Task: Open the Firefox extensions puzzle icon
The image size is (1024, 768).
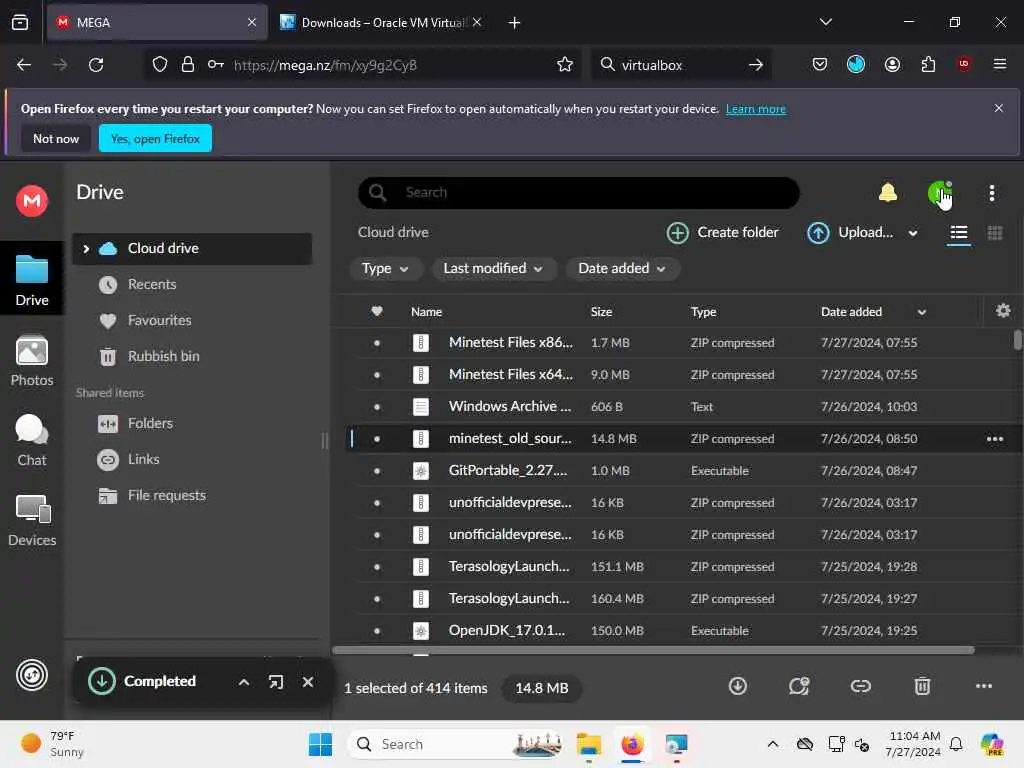Action: [928, 64]
